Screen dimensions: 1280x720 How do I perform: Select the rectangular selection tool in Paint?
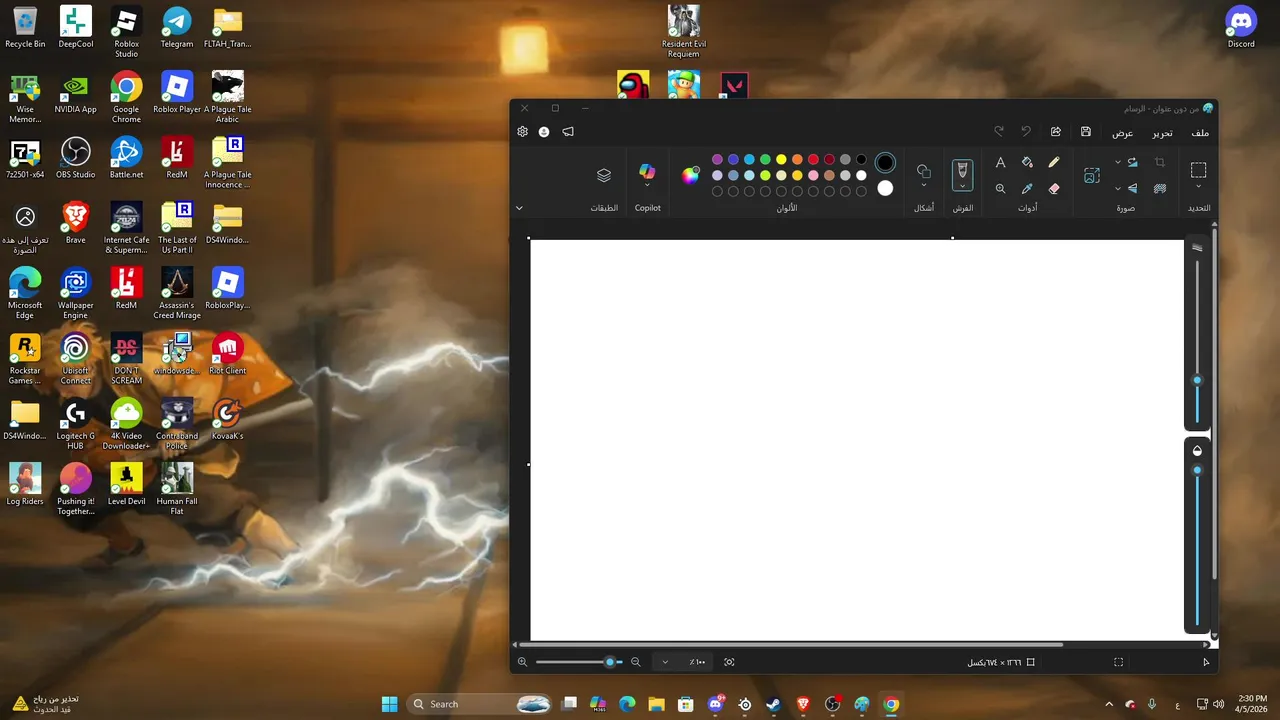1198,170
